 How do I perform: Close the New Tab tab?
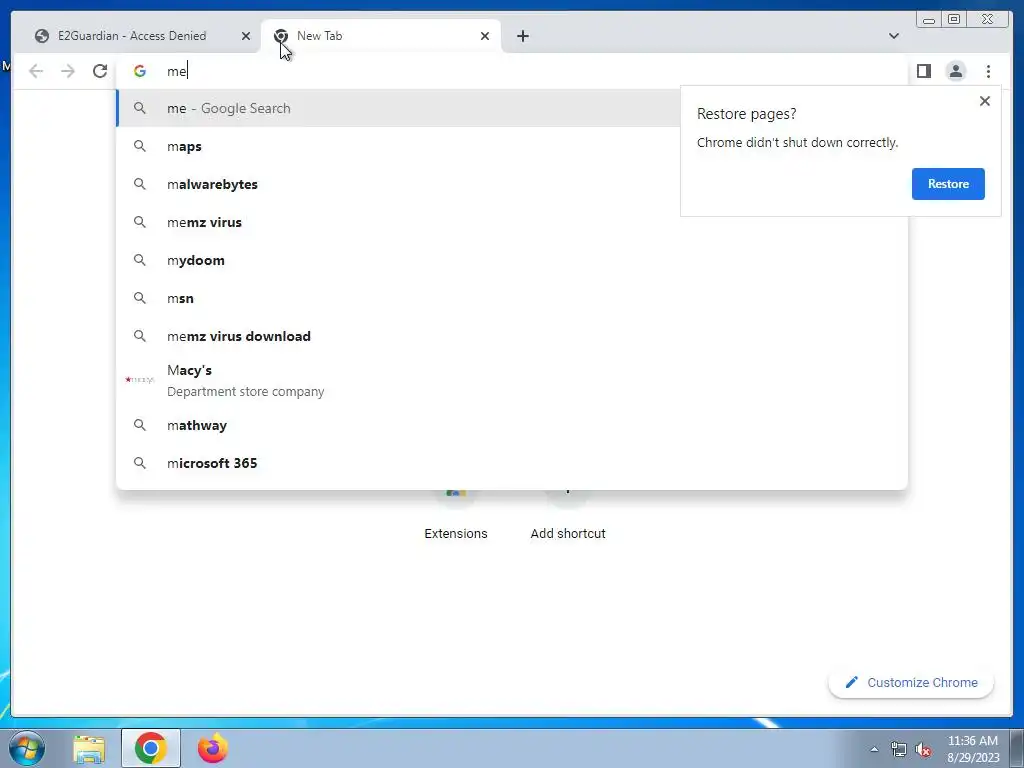point(485,36)
